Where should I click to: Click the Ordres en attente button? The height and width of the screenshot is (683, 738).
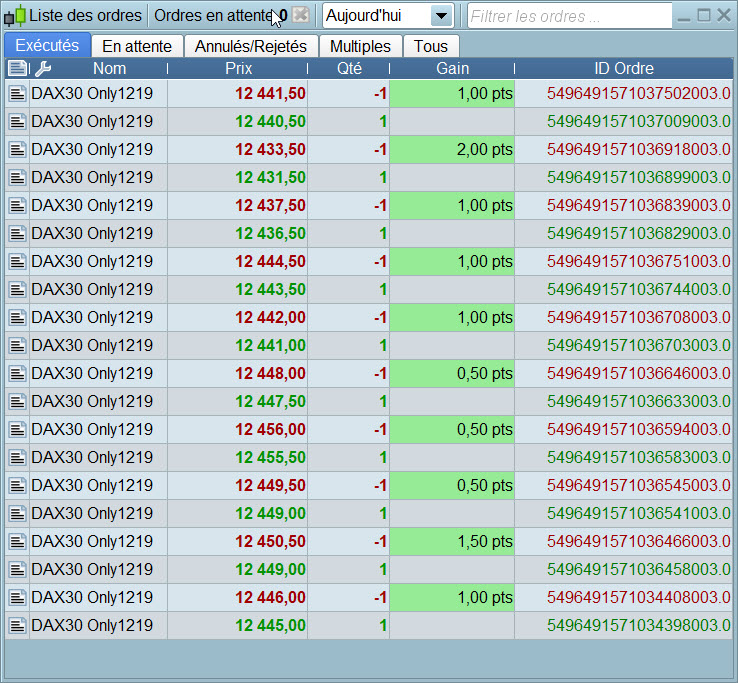tap(220, 16)
